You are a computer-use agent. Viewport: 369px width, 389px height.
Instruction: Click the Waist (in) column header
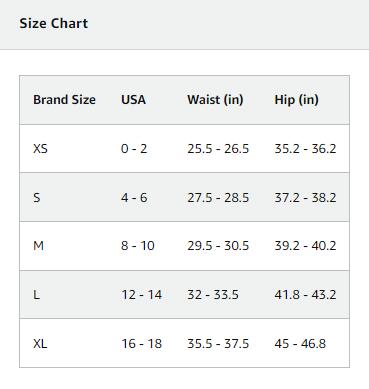click(215, 100)
